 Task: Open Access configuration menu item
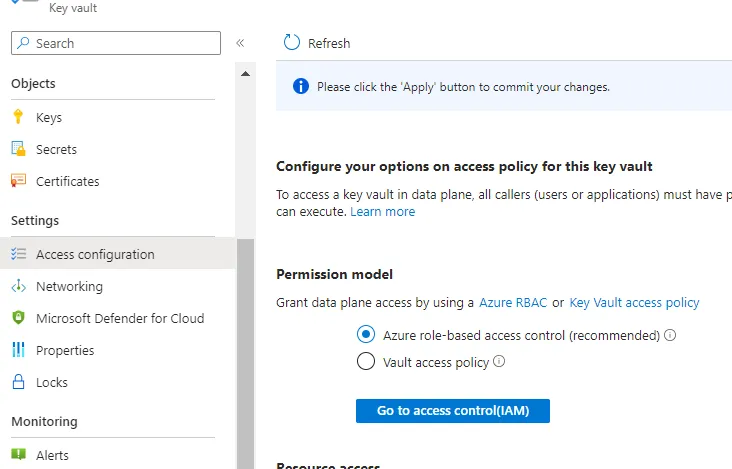pyautogui.click(x=95, y=254)
